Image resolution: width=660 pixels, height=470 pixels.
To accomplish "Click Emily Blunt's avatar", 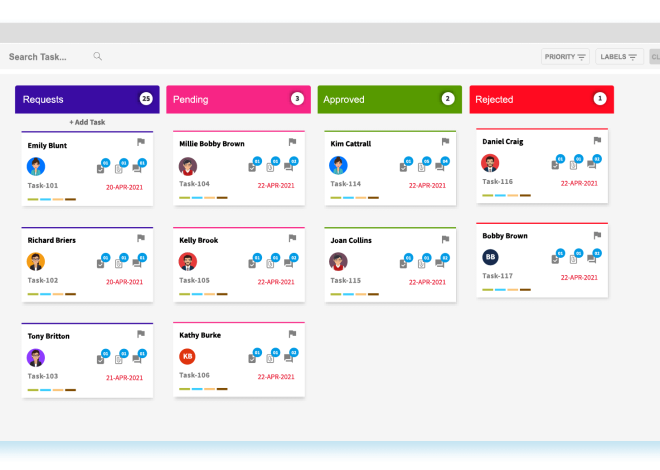I will [36, 167].
